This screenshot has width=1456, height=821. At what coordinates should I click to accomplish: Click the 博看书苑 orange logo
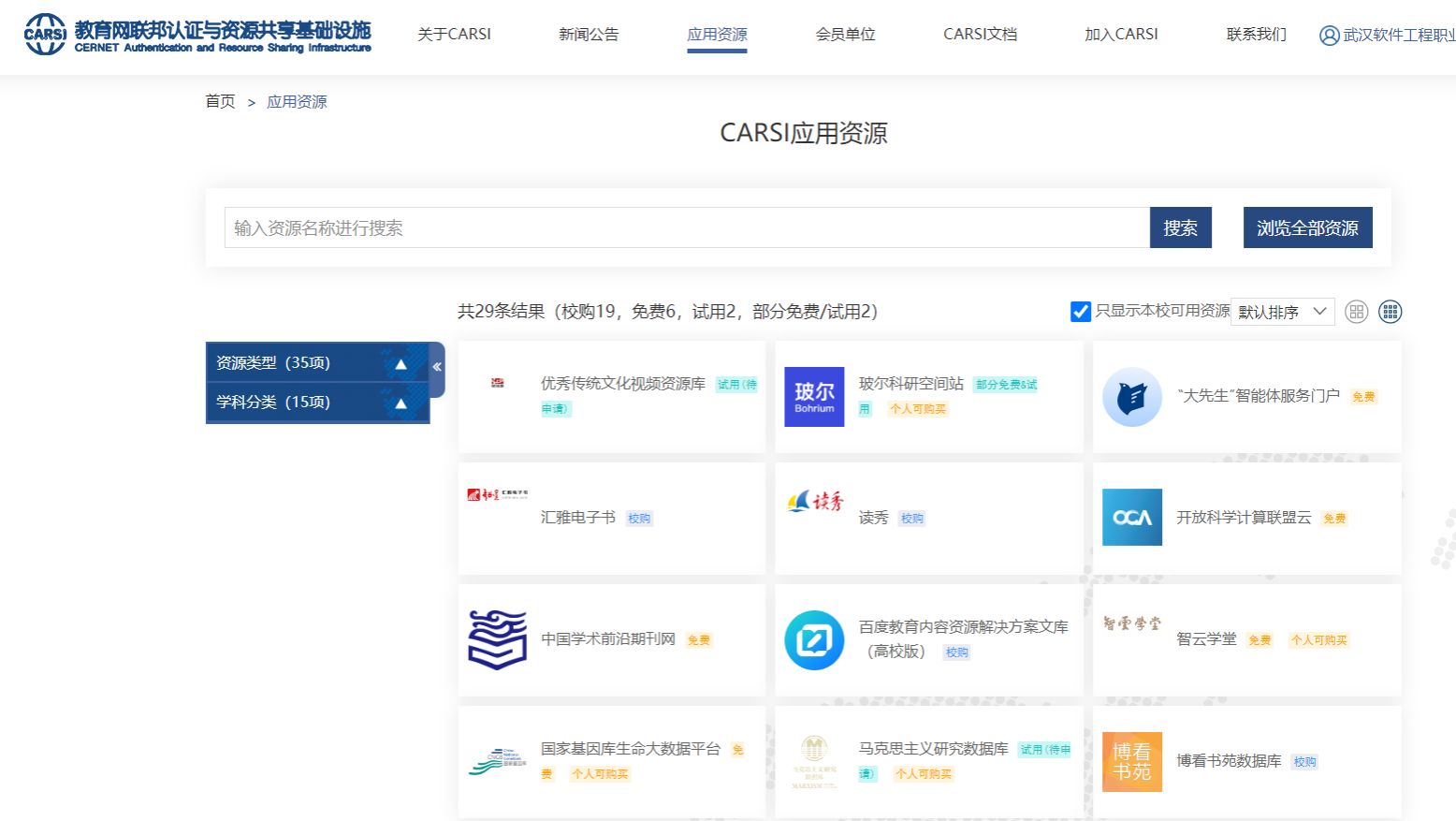1131,762
